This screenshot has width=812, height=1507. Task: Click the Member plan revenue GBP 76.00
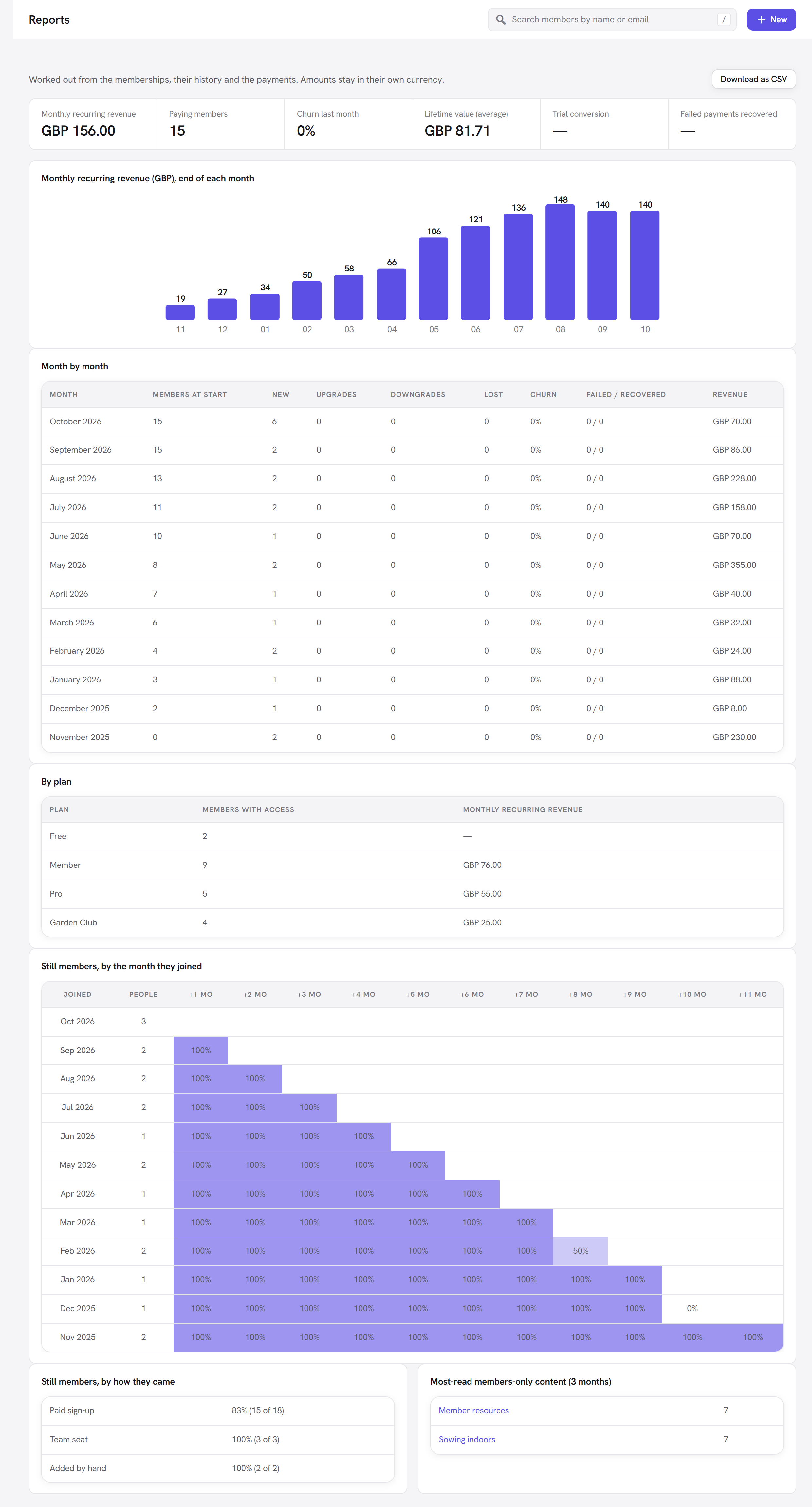[x=482, y=865]
